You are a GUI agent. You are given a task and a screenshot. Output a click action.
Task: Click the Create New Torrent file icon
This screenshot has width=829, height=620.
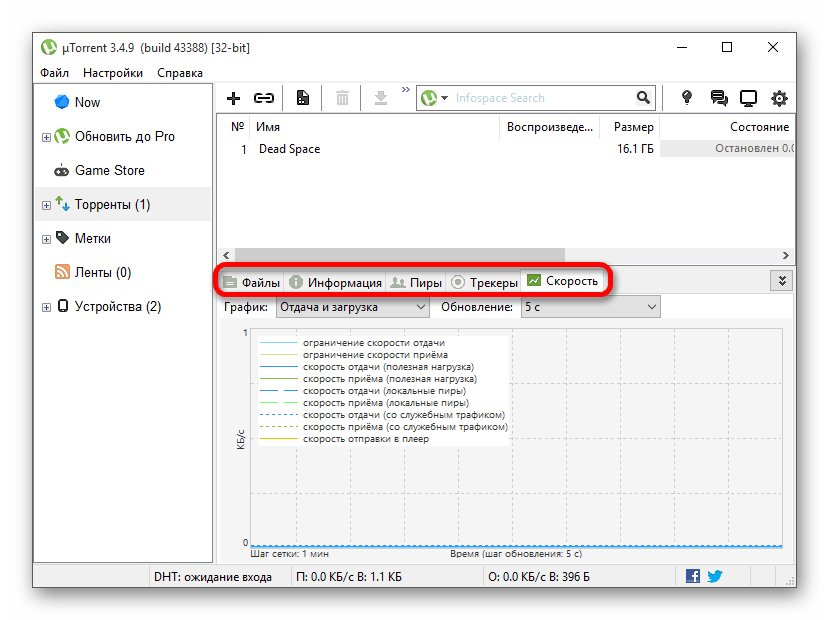[x=302, y=98]
